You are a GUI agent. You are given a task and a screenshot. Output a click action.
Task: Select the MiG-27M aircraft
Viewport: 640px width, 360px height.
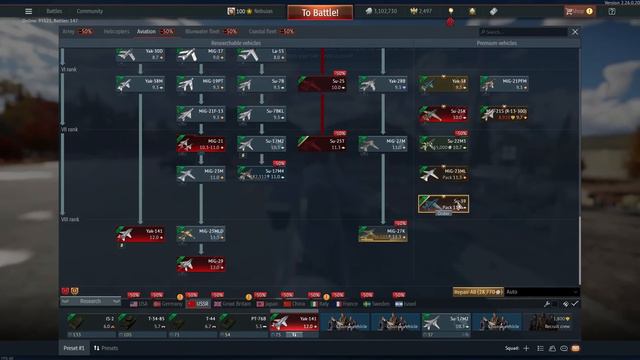tap(383, 144)
